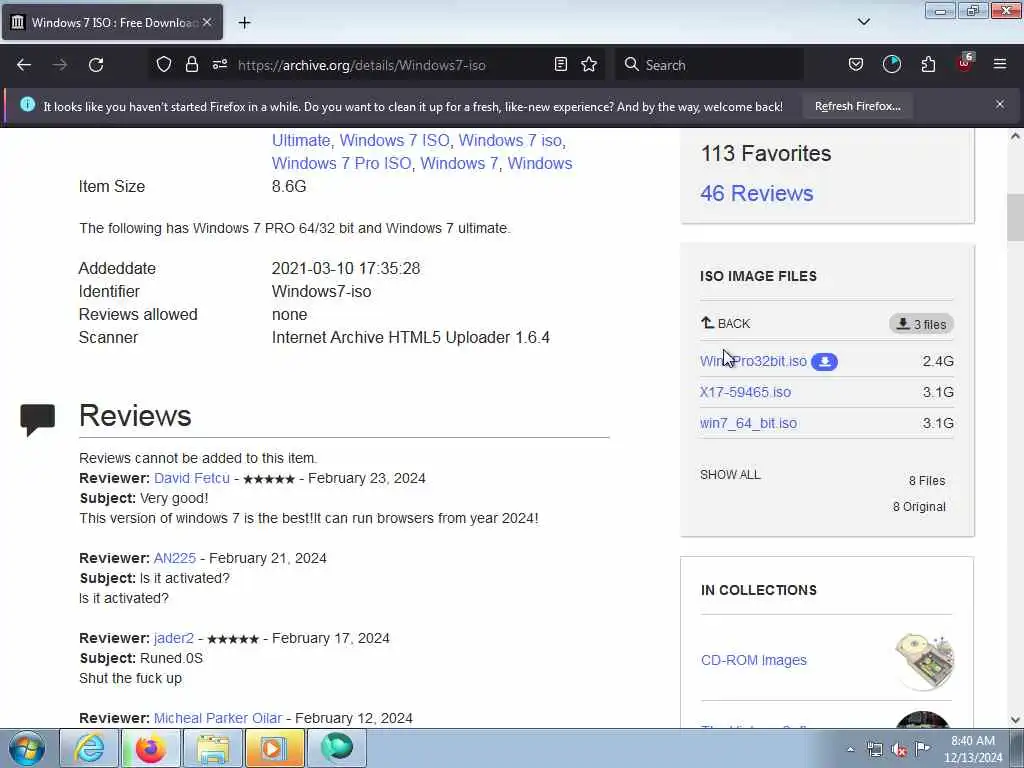
Task: Open a new tab with the plus button
Action: point(244,23)
